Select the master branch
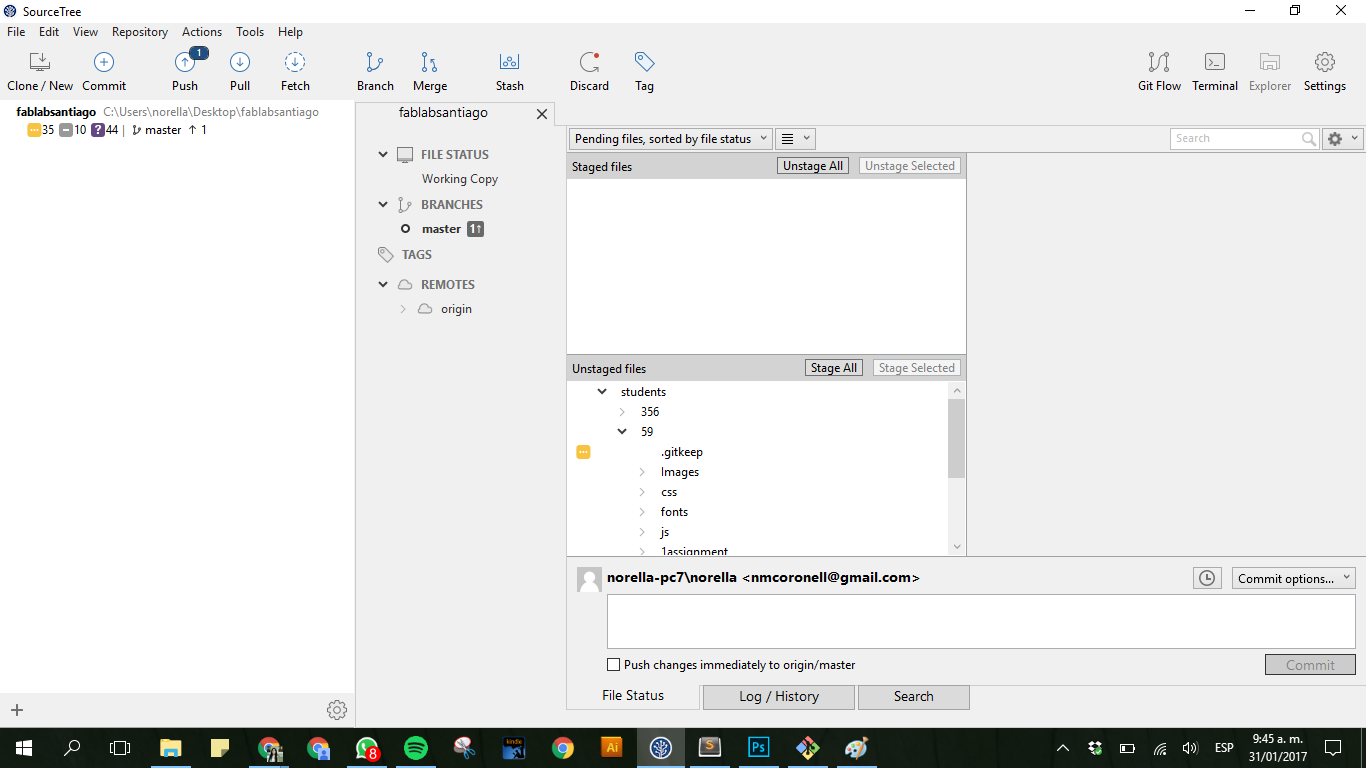This screenshot has height=768, width=1366. tap(441, 229)
